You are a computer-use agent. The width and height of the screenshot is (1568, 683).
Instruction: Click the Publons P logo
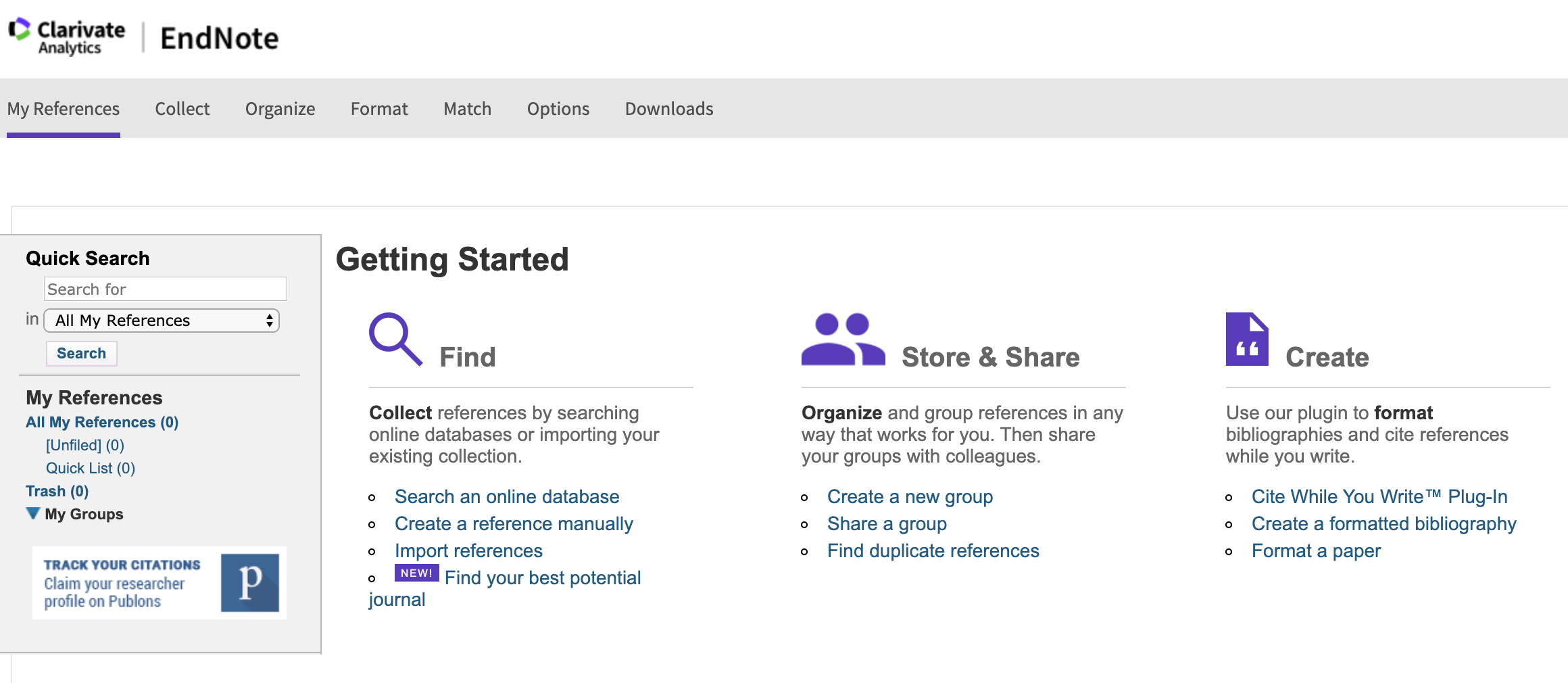pyautogui.click(x=250, y=583)
